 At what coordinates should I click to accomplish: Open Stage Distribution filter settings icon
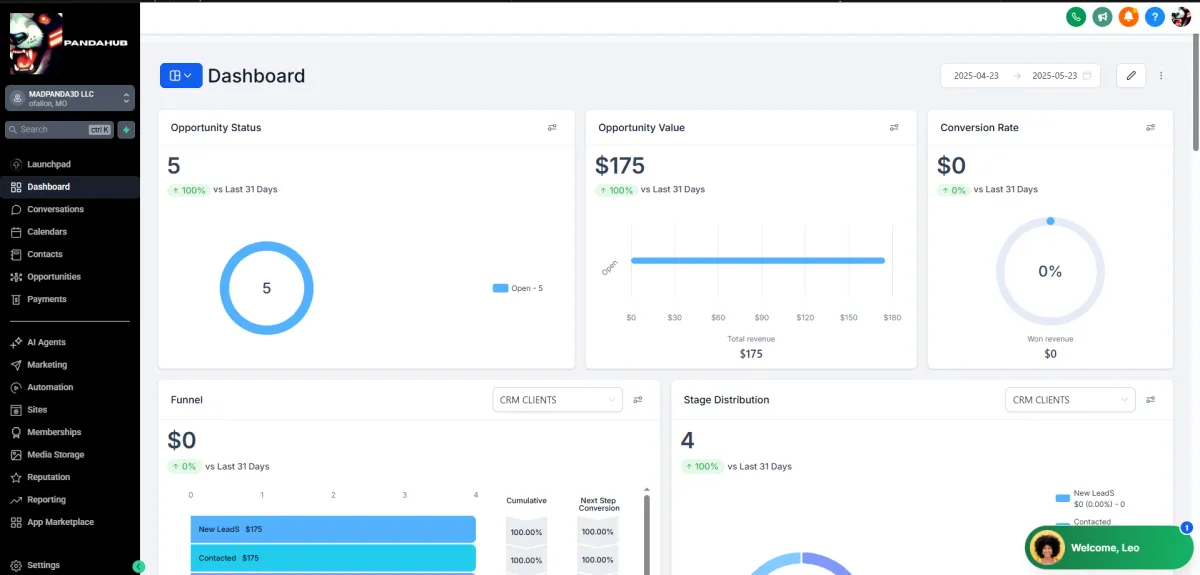click(x=1150, y=400)
